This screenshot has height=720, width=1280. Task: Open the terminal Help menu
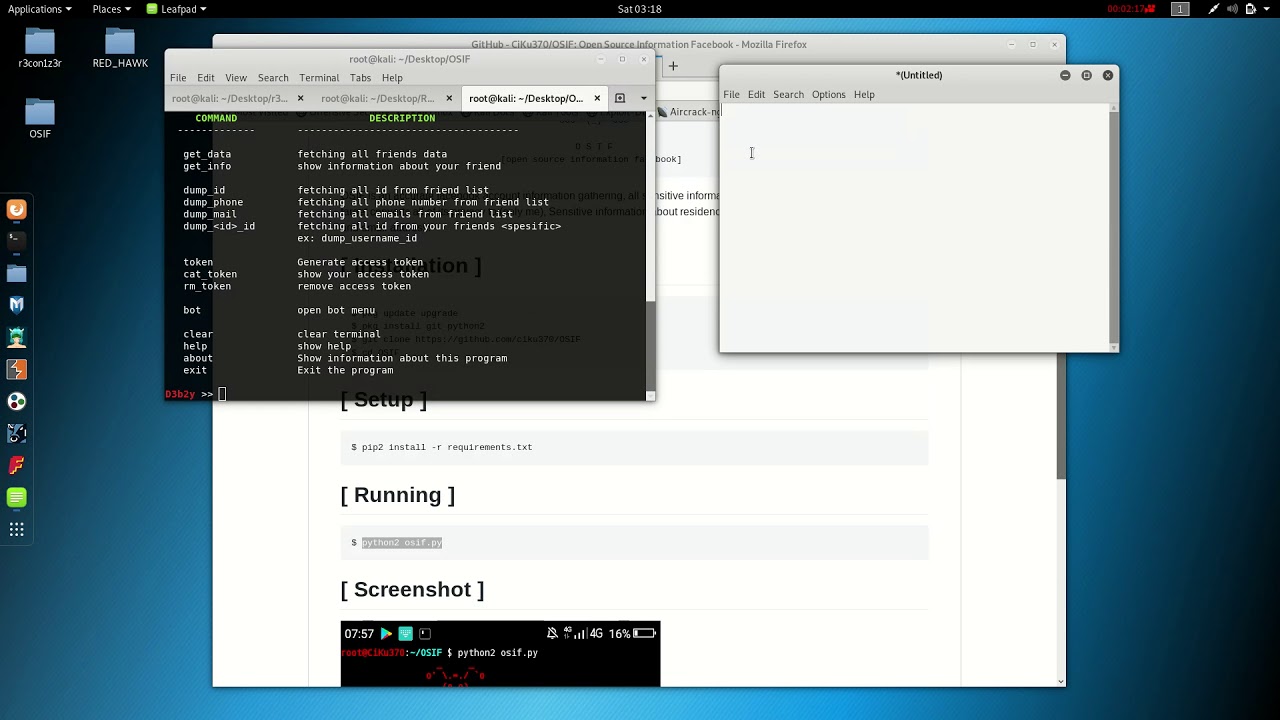(392, 78)
